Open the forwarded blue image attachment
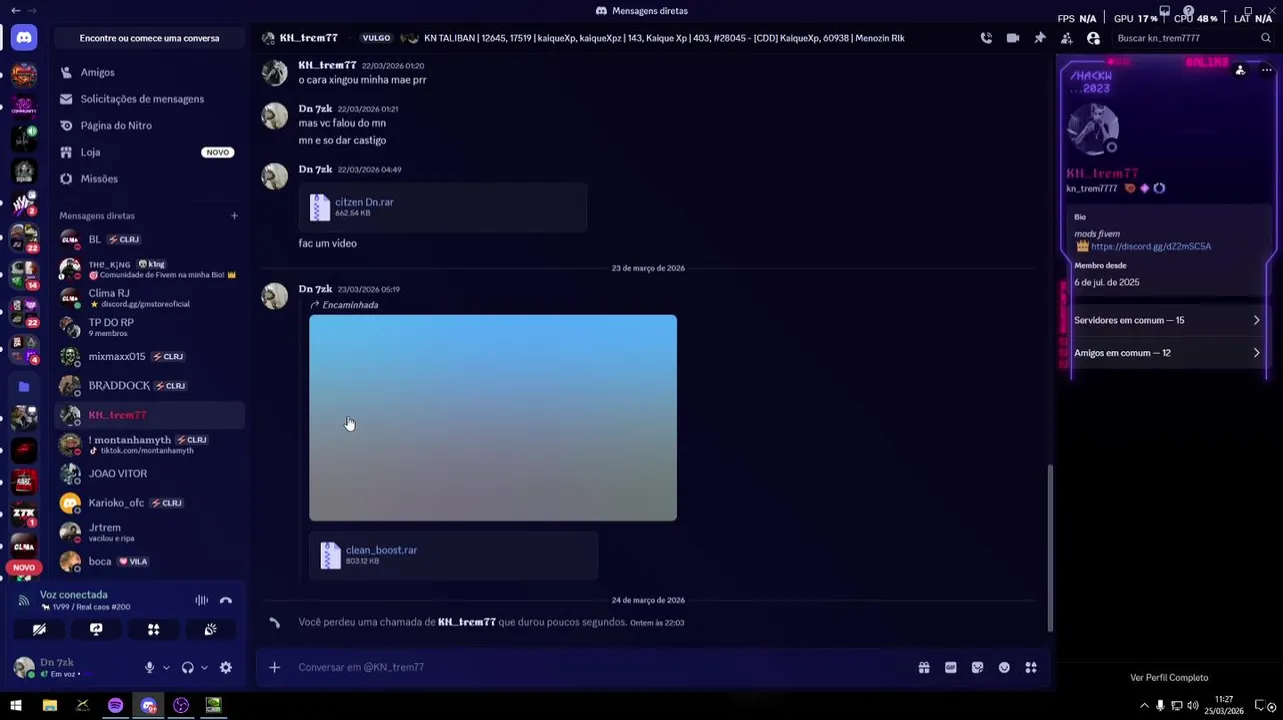This screenshot has height=720, width=1283. 493,418
